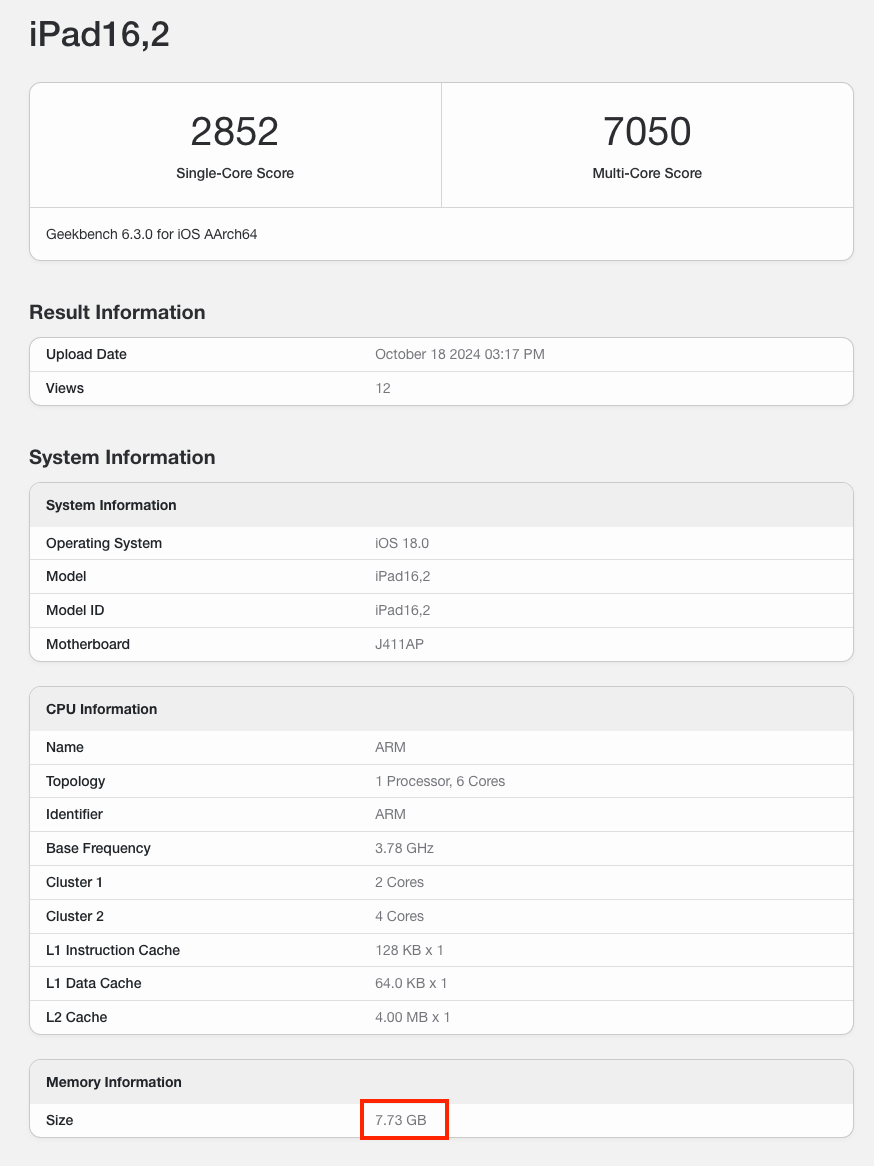The height and width of the screenshot is (1166, 874).
Task: Click the Views label
Action: point(65,388)
